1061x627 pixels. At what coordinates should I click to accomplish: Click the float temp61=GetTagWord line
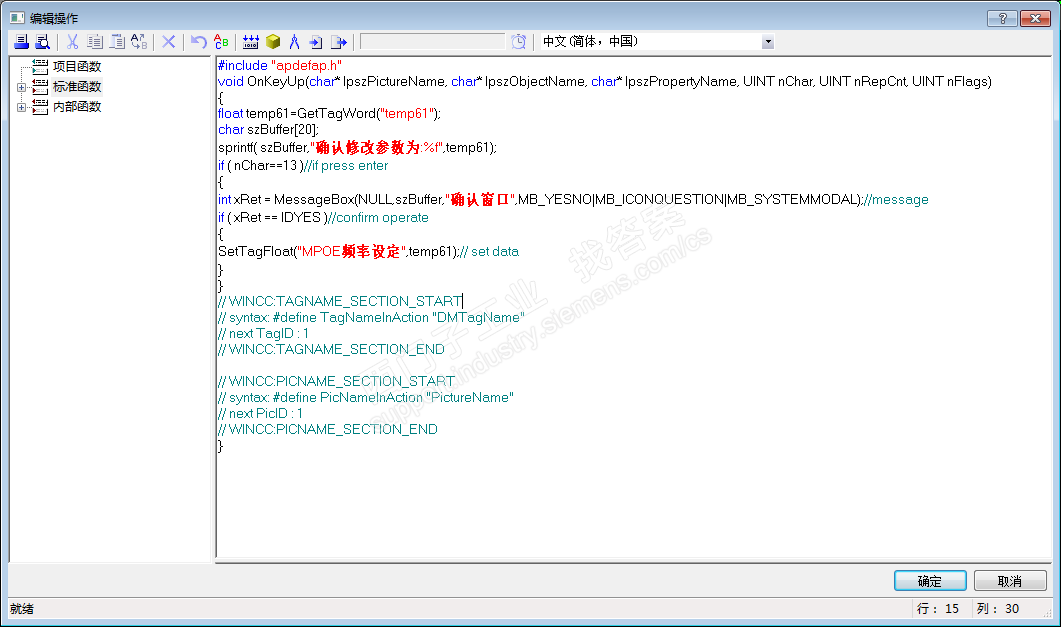[x=329, y=114]
